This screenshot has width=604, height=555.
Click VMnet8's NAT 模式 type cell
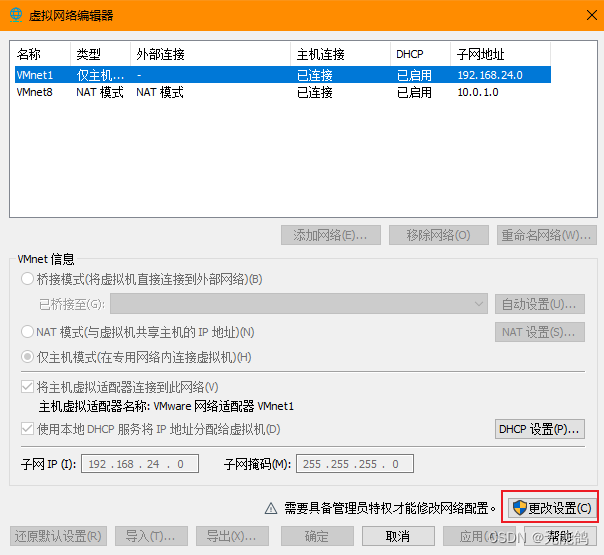pyautogui.click(x=100, y=92)
